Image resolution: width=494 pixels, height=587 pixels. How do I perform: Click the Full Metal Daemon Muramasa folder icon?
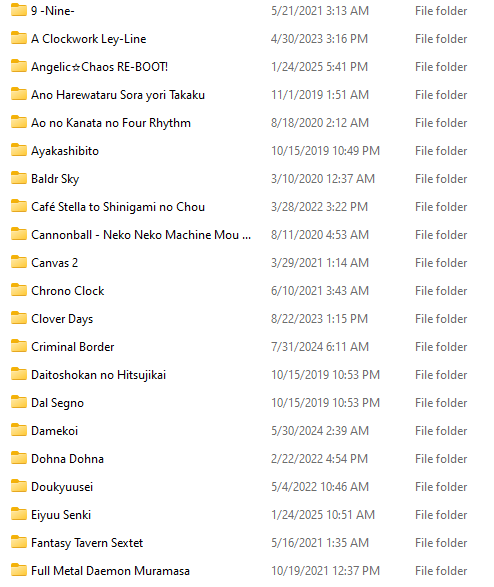tap(19, 570)
